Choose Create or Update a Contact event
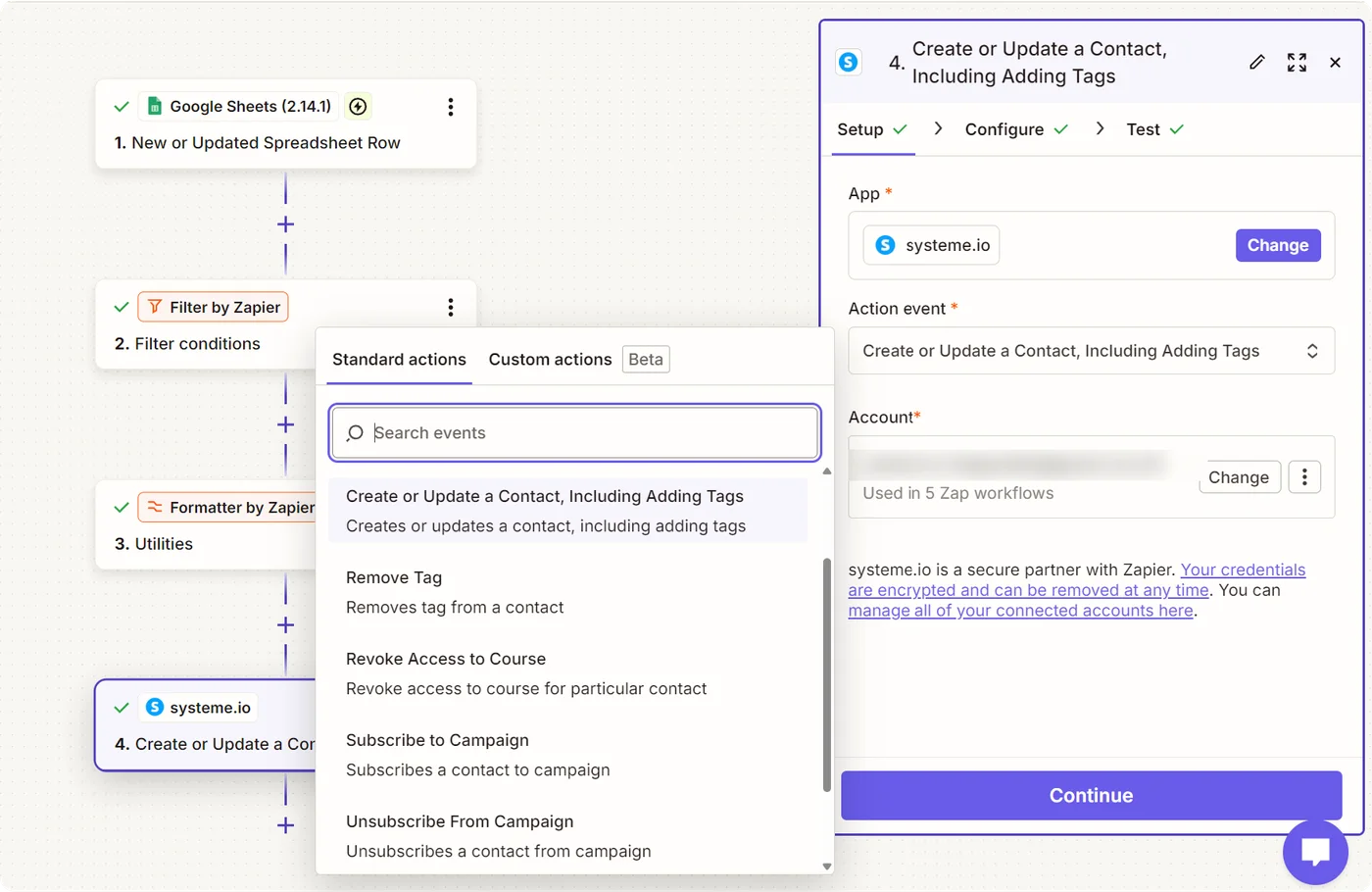Screen dimensions: 1372x892 tap(568, 511)
